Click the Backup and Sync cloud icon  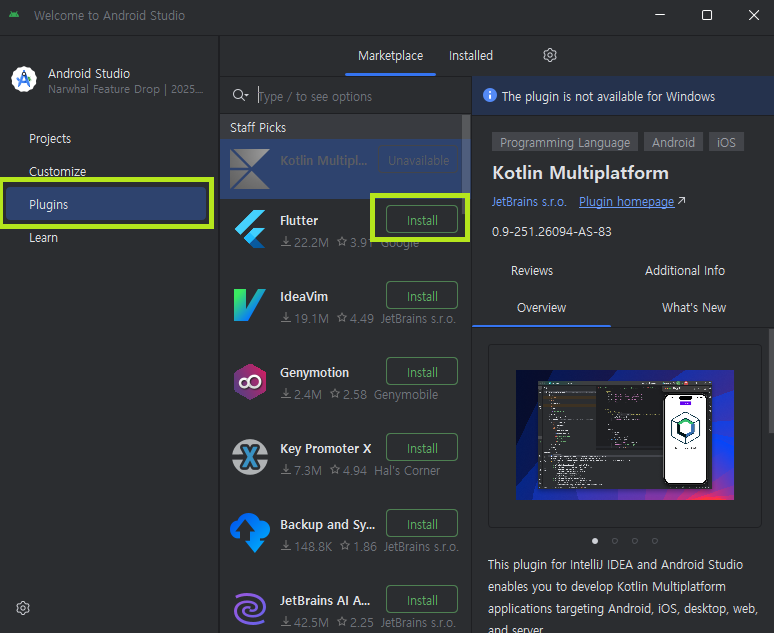click(250, 533)
